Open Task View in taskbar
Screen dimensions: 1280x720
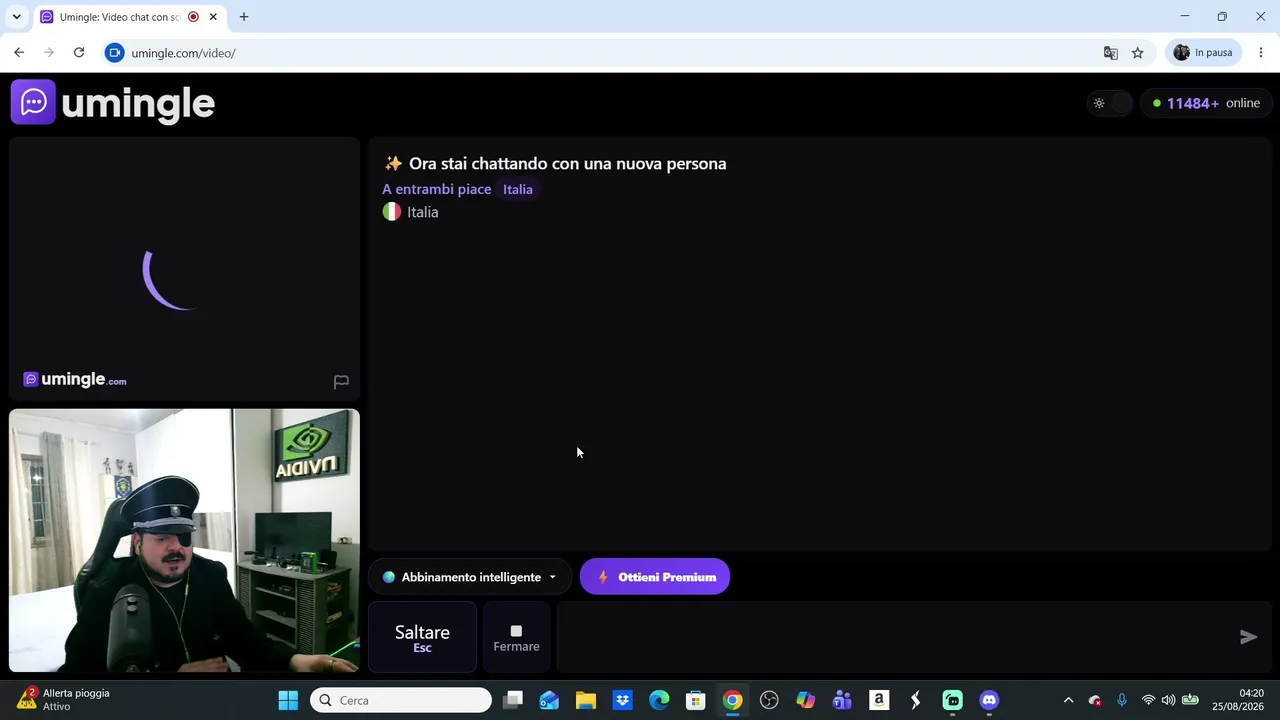coord(513,700)
